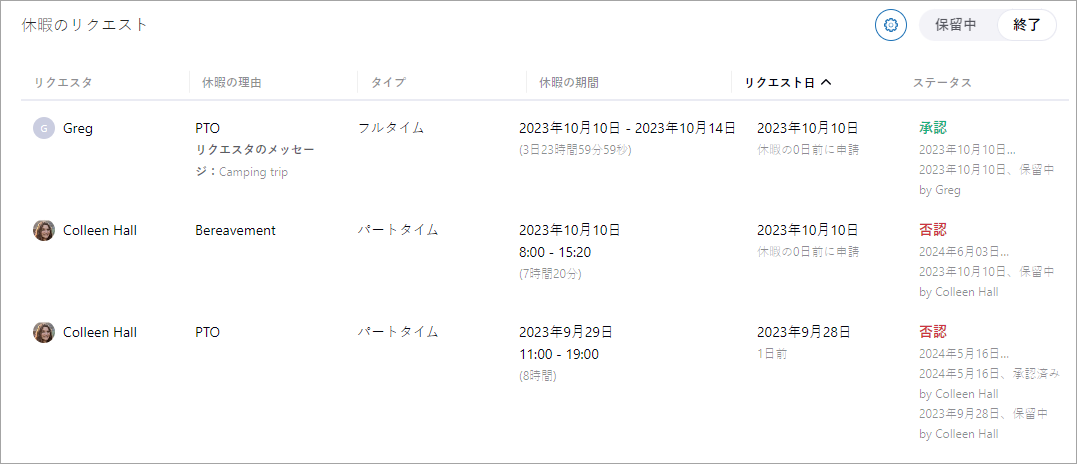Open Greg's requester name
This screenshot has height=464, width=1077.
78,128
